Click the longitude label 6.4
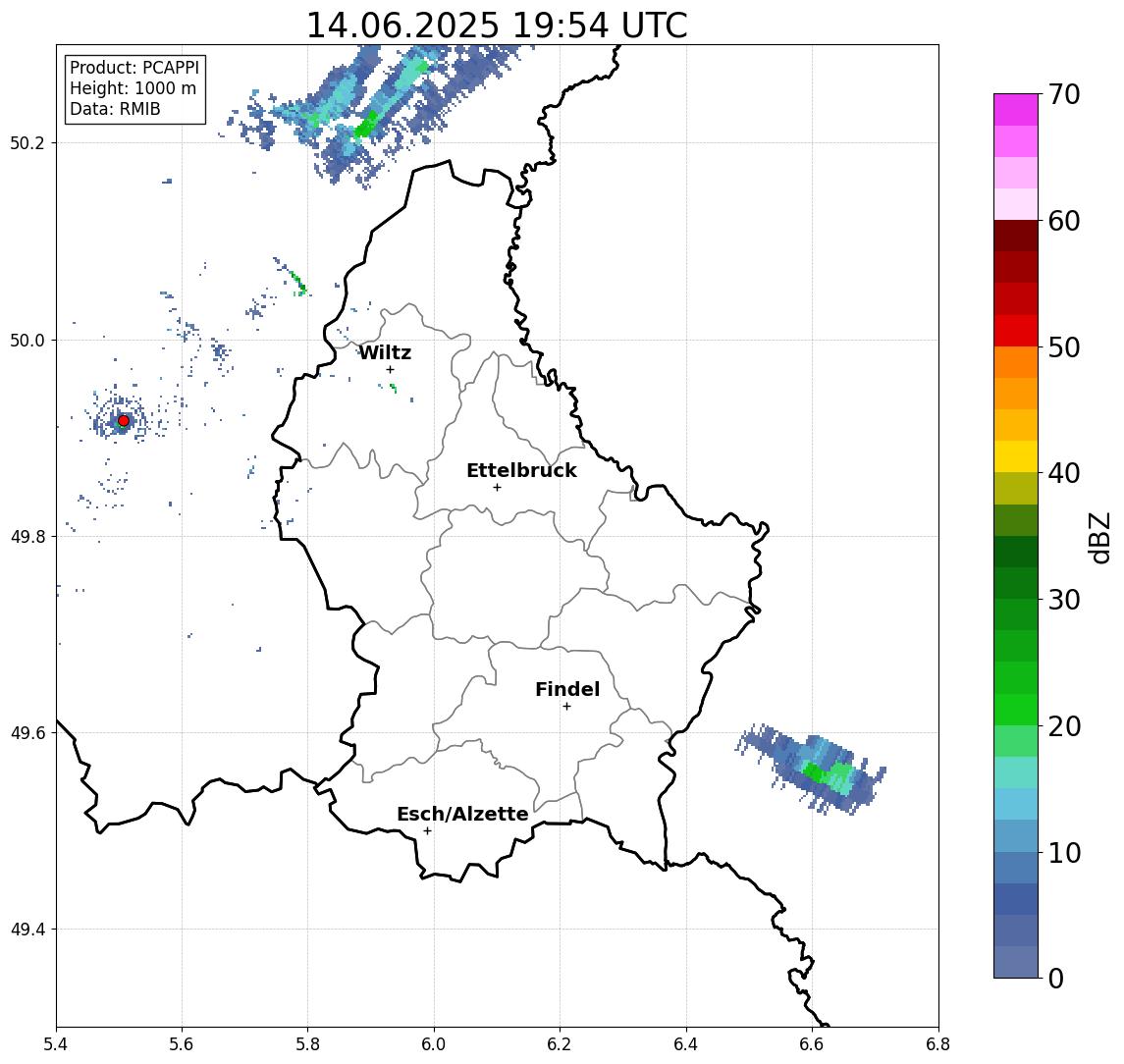This screenshot has width=1124, height=1064. (686, 1044)
